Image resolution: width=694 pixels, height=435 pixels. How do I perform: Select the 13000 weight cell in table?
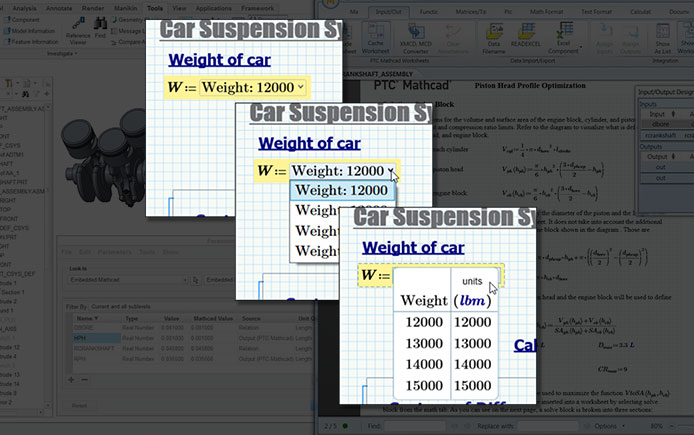coord(423,343)
